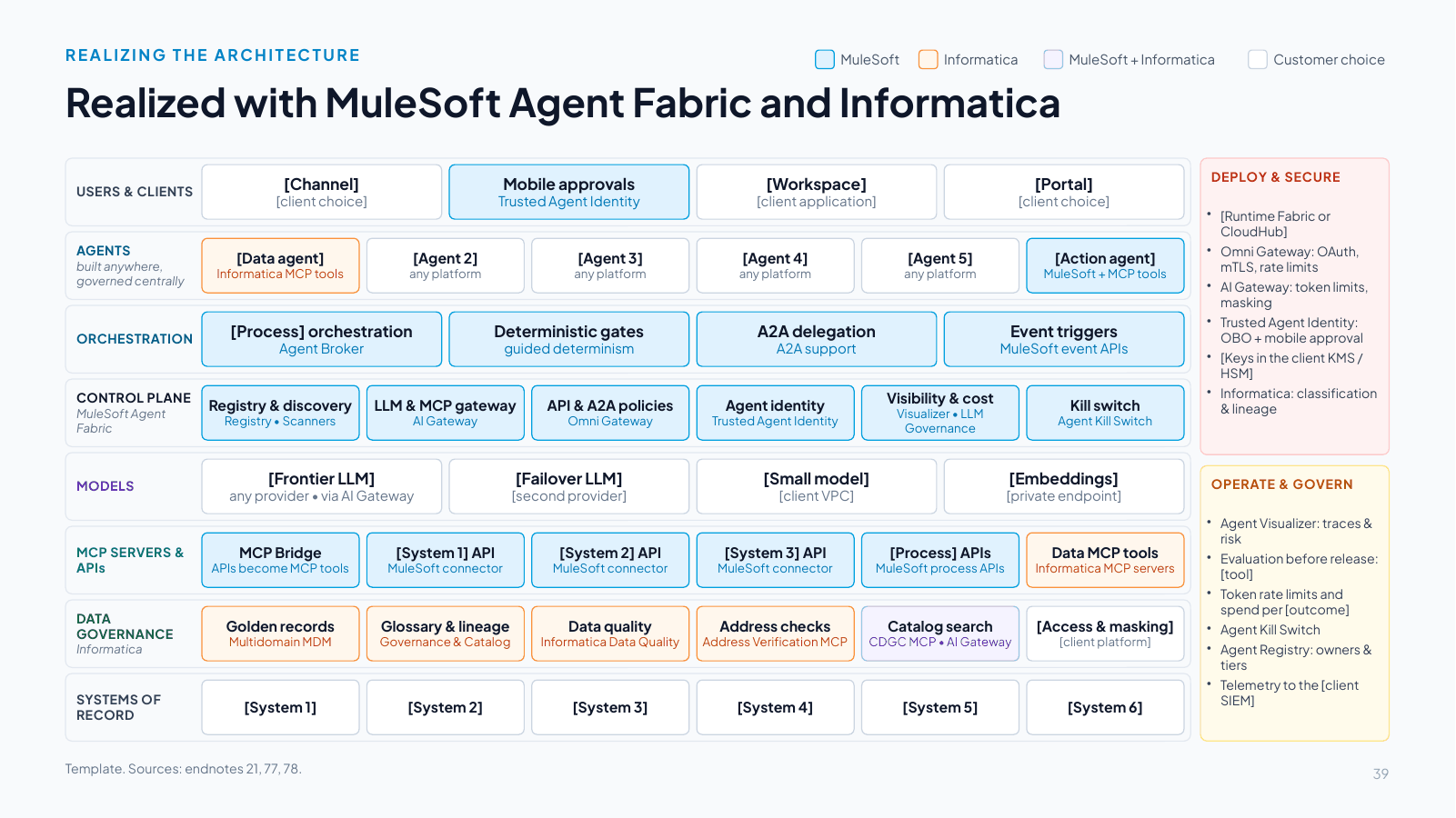The width and height of the screenshot is (1456, 818).
Task: Click the Customer choice legend swatch
Action: 1258,59
